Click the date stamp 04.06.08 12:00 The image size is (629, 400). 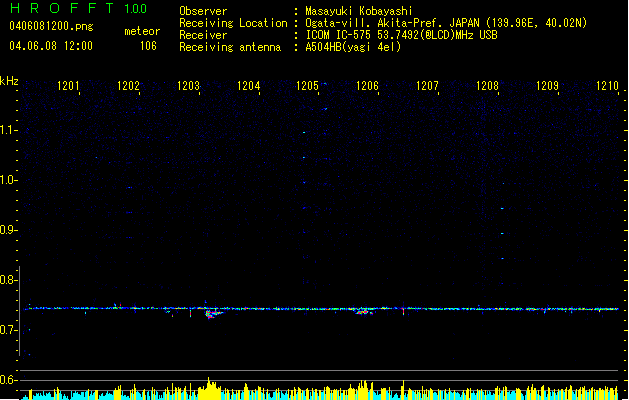pos(51,46)
